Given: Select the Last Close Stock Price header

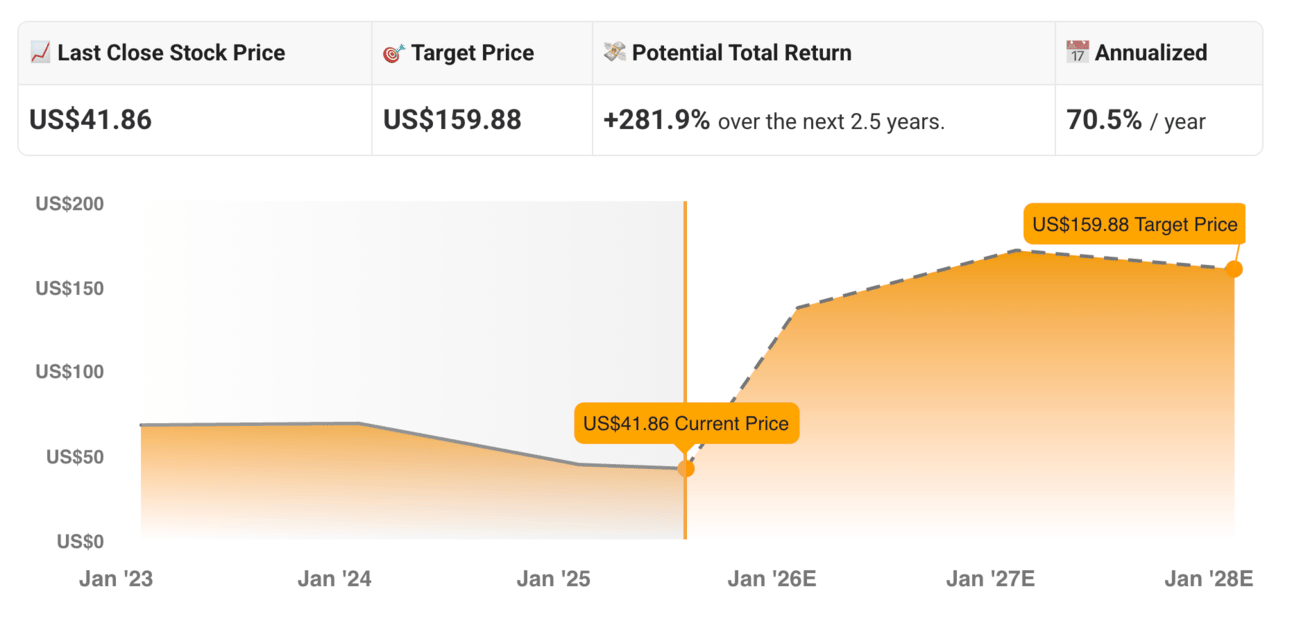Looking at the screenshot, I should coord(171,53).
